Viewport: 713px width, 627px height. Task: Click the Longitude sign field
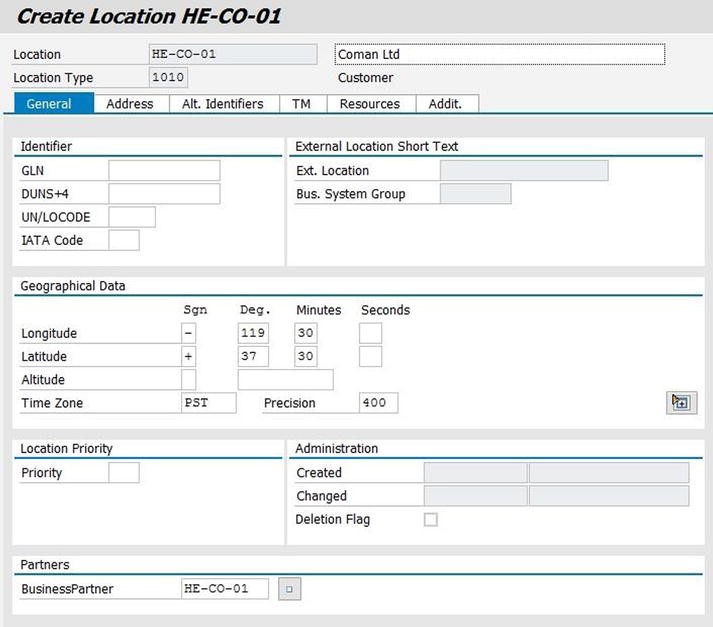188,333
